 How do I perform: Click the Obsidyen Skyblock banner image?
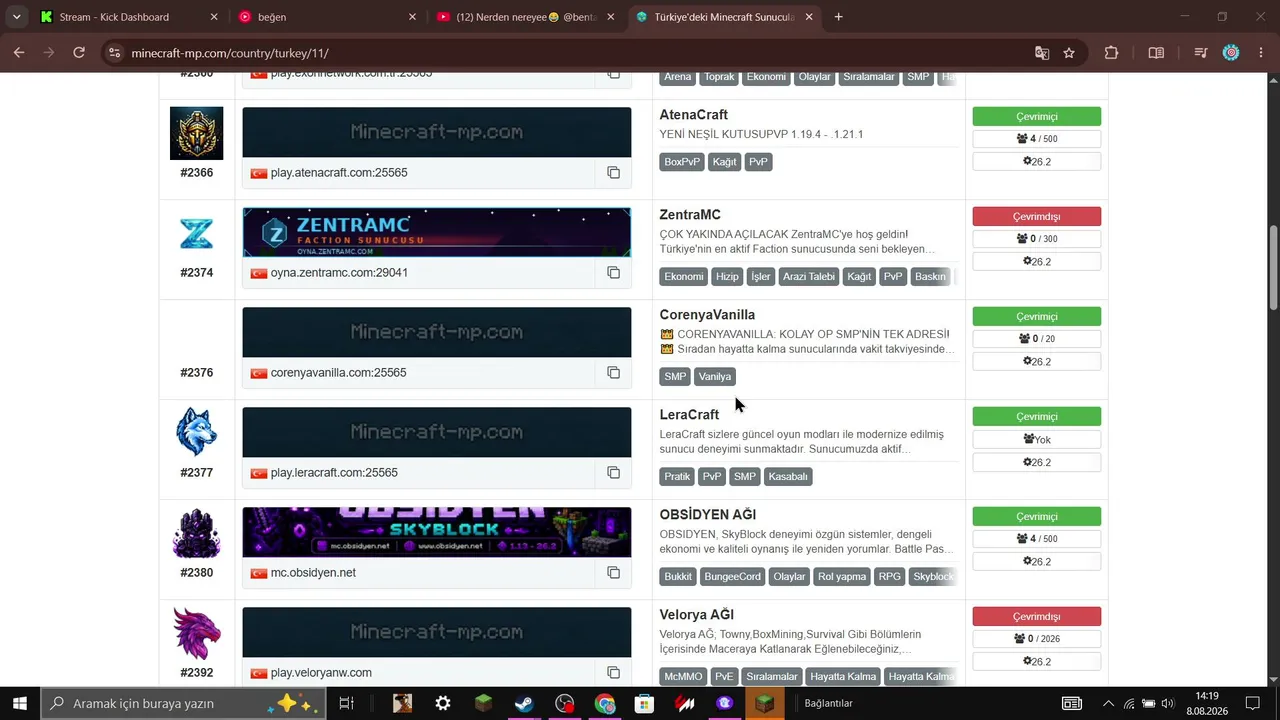[437, 532]
